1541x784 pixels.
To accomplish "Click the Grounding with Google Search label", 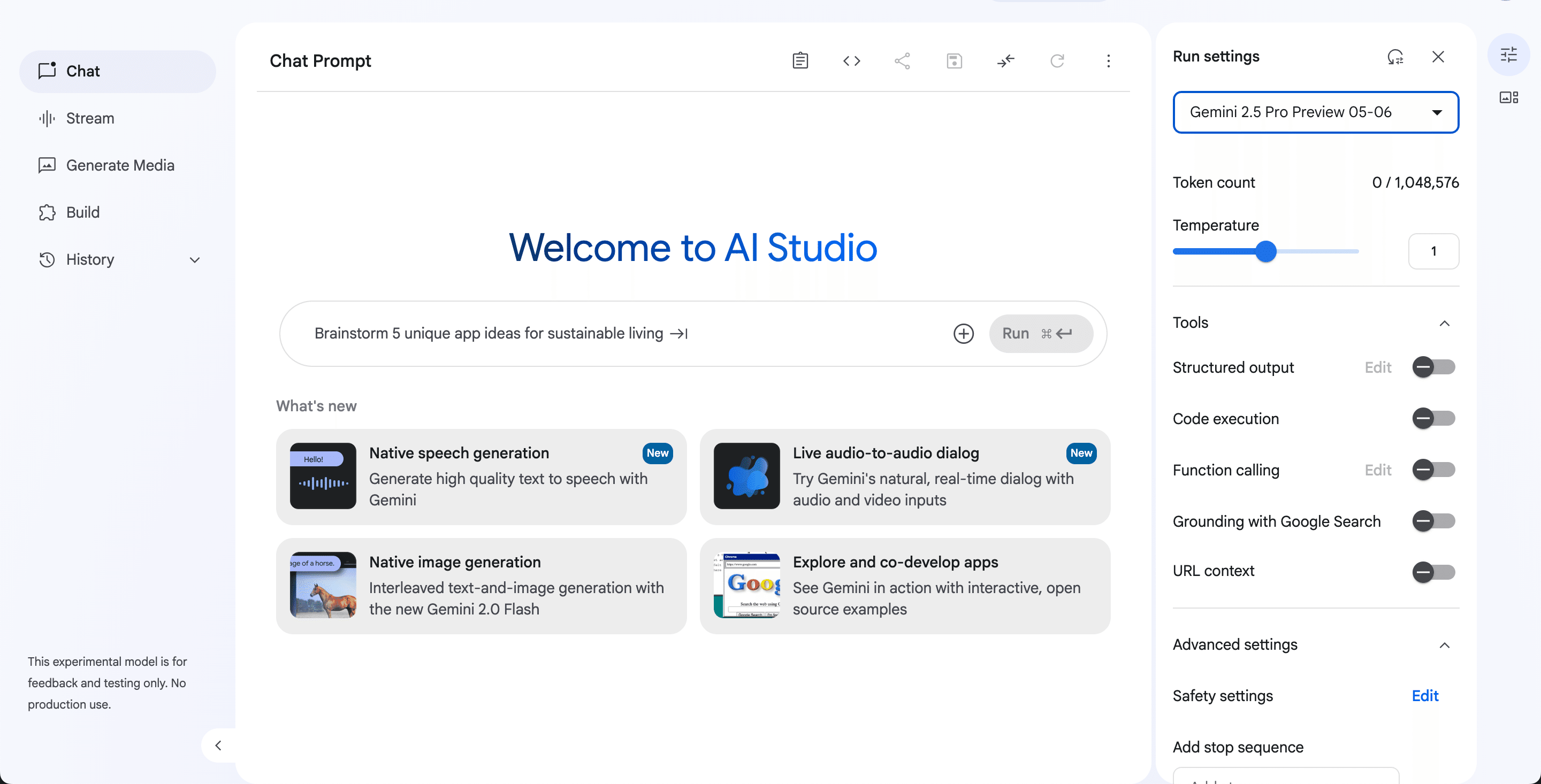I will point(1277,521).
